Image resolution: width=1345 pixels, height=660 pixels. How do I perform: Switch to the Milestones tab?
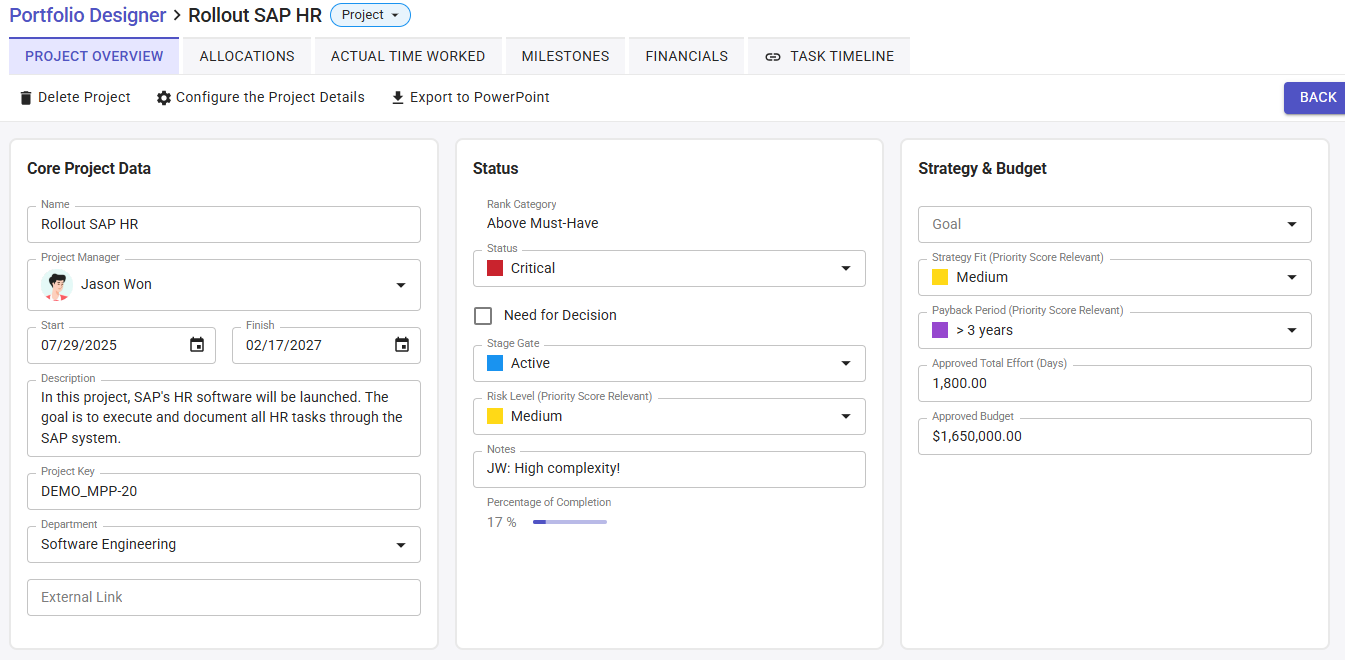[x=564, y=56]
